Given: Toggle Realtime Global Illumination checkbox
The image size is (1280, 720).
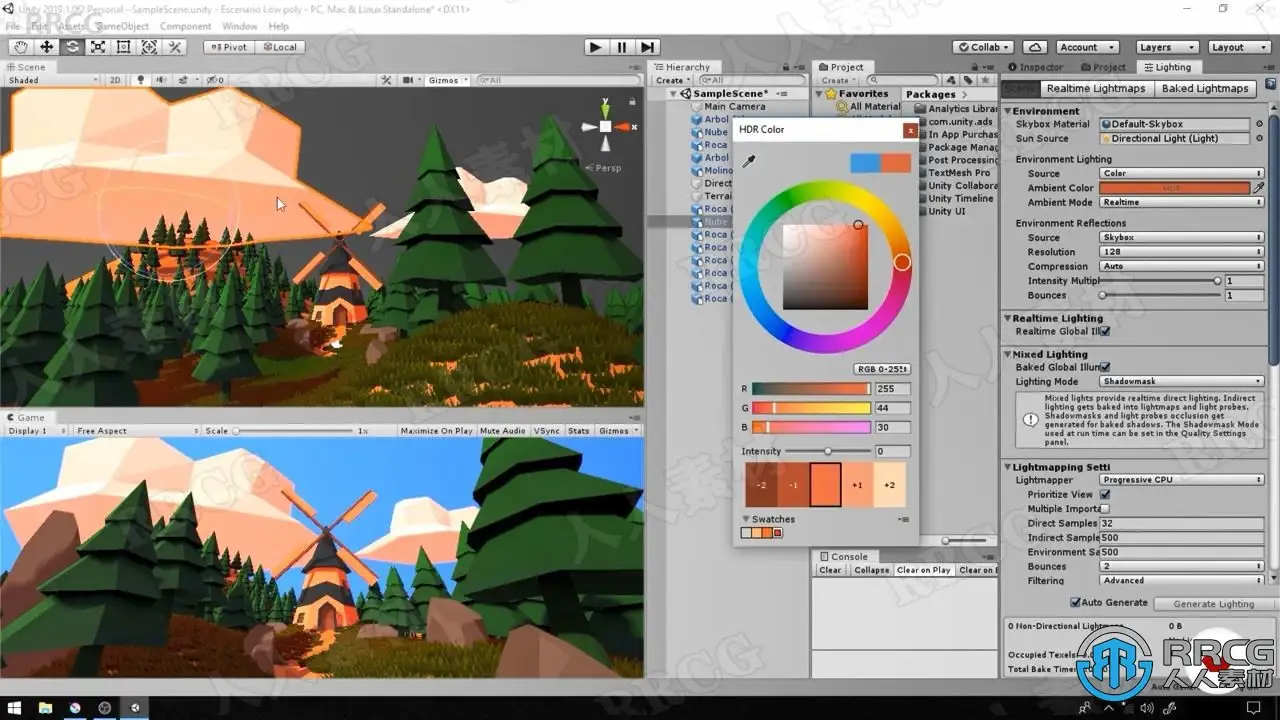Looking at the screenshot, I should (x=1105, y=331).
